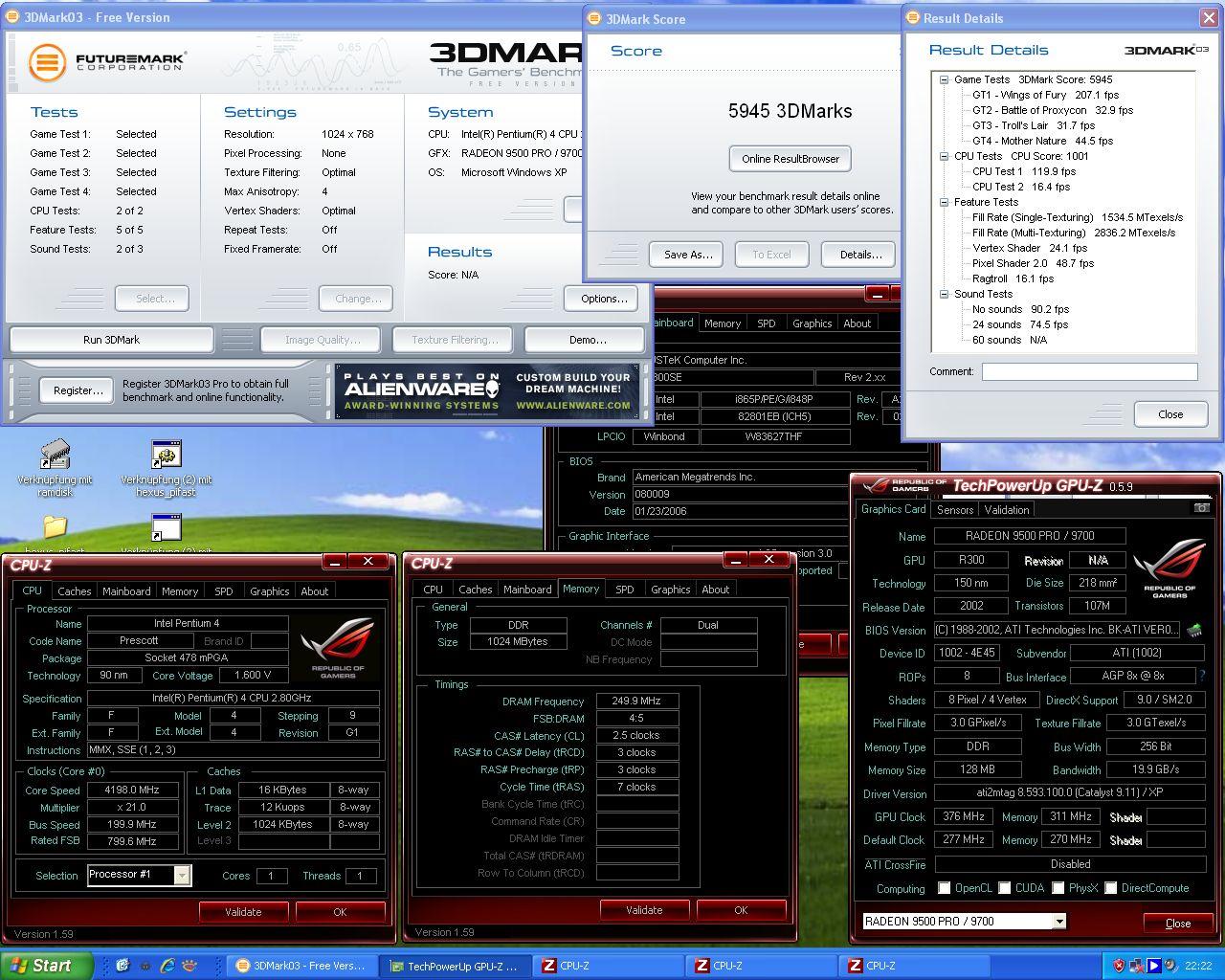Click Save As... in 3DMark Score window

point(688,255)
